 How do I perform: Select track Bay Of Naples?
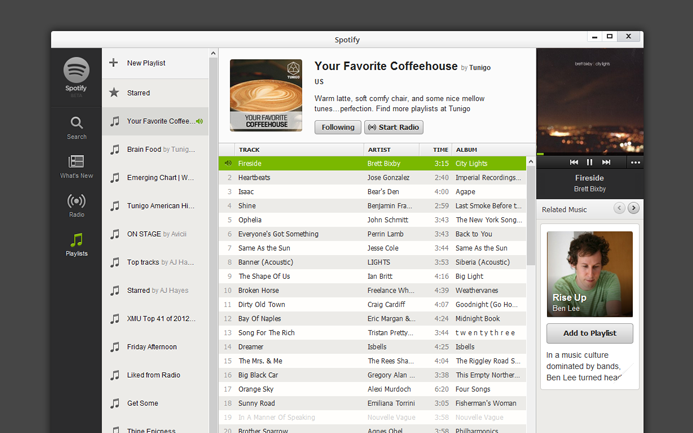pos(372,319)
